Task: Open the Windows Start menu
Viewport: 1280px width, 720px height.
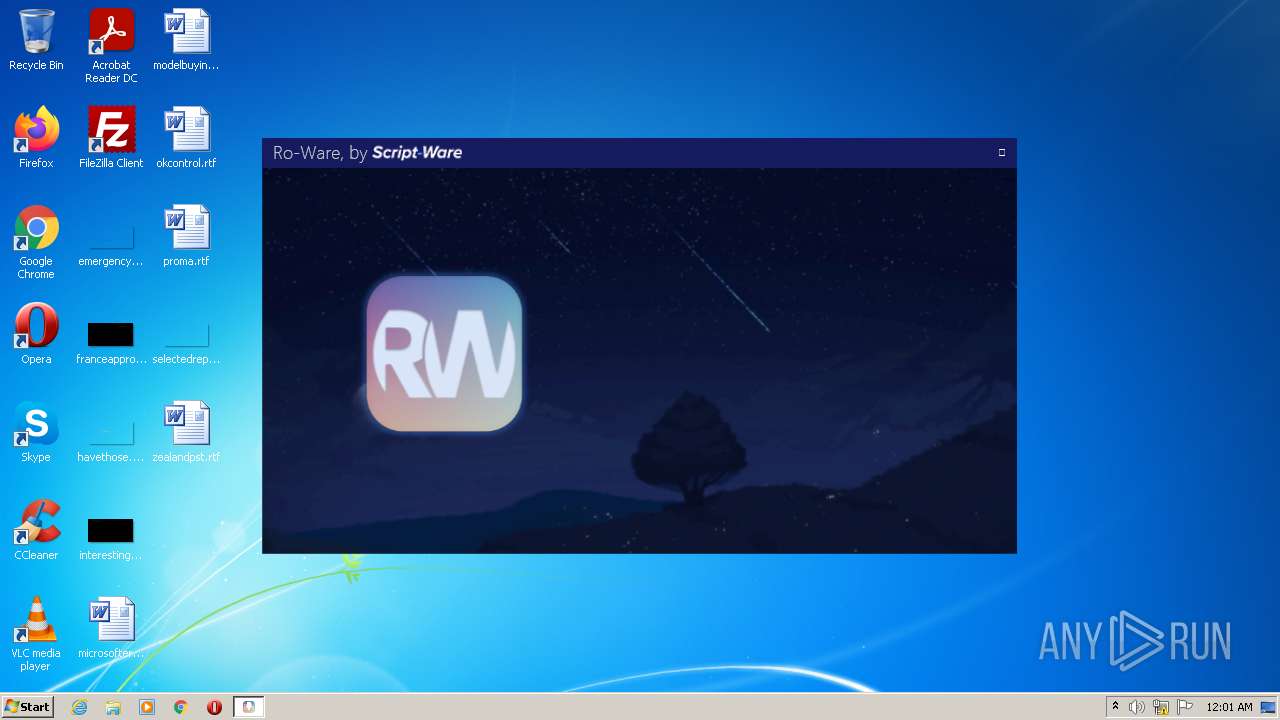Action: tap(27, 707)
